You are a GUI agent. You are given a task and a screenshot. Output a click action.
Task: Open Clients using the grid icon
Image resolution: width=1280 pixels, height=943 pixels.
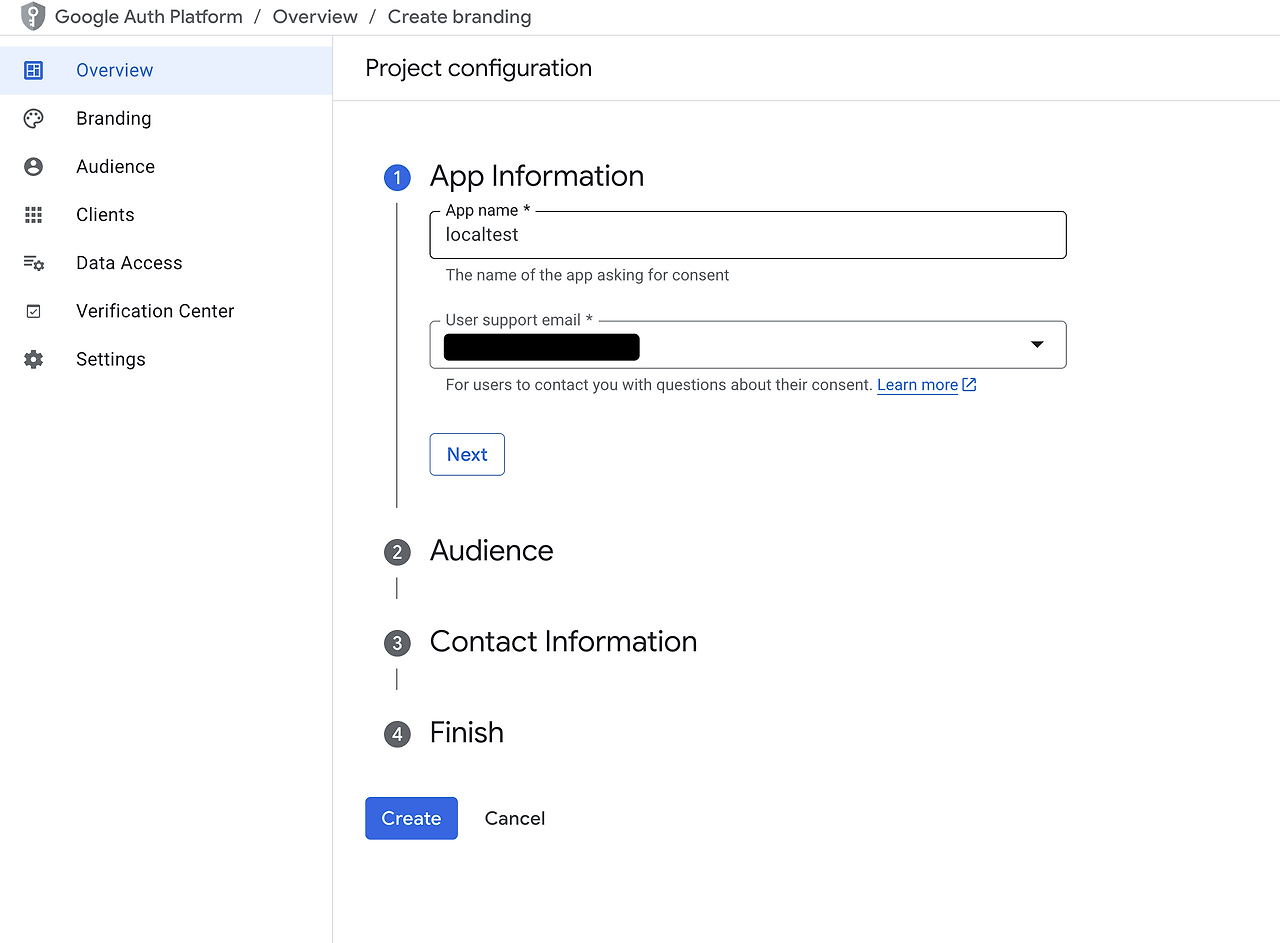[34, 214]
